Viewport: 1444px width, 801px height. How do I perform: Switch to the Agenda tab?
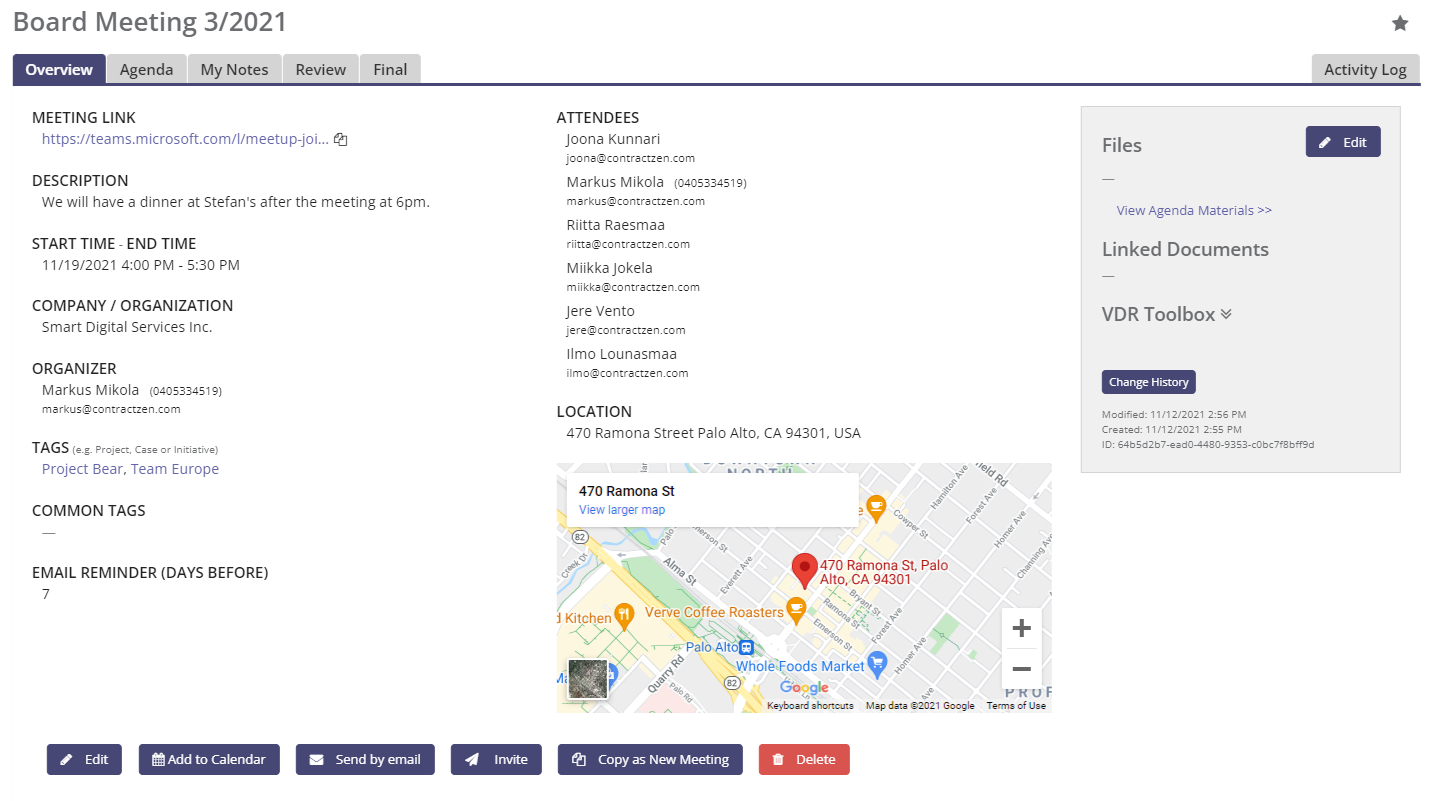(146, 69)
